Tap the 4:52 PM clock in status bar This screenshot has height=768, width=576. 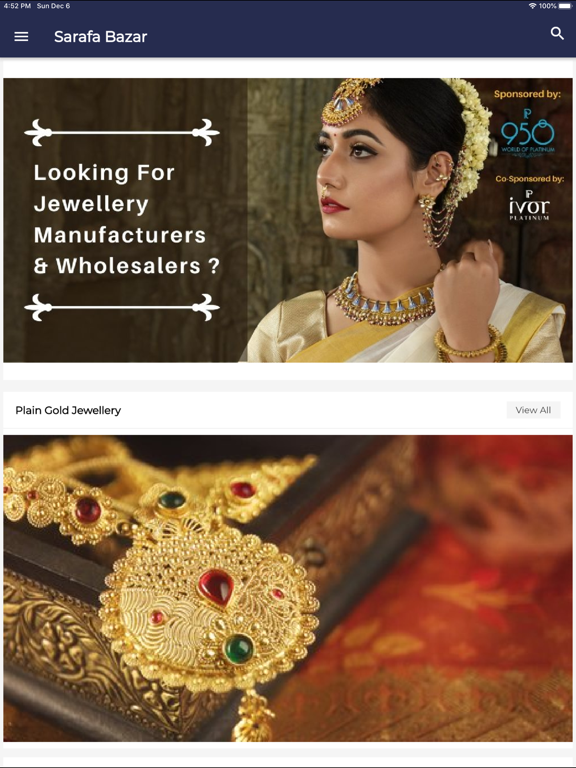point(17,6)
